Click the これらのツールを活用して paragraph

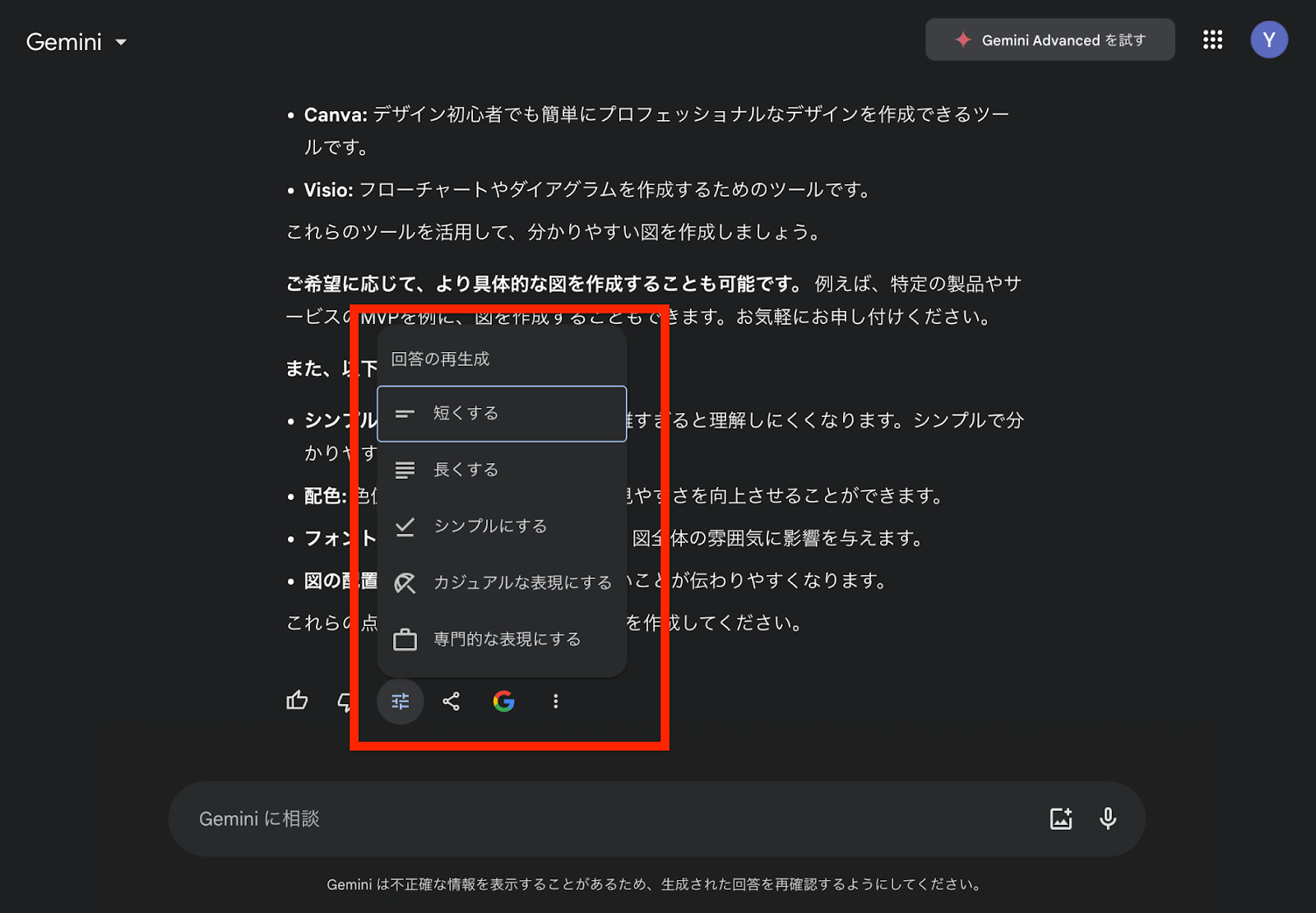[554, 233]
